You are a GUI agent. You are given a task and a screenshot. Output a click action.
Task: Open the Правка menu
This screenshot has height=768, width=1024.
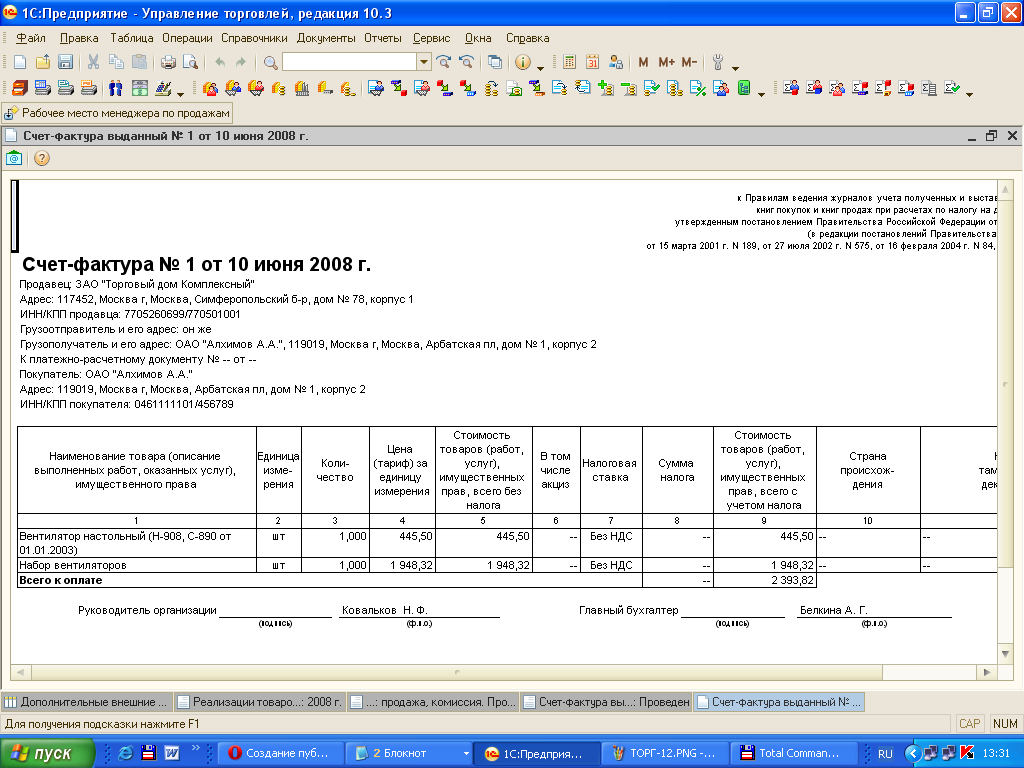click(79, 38)
